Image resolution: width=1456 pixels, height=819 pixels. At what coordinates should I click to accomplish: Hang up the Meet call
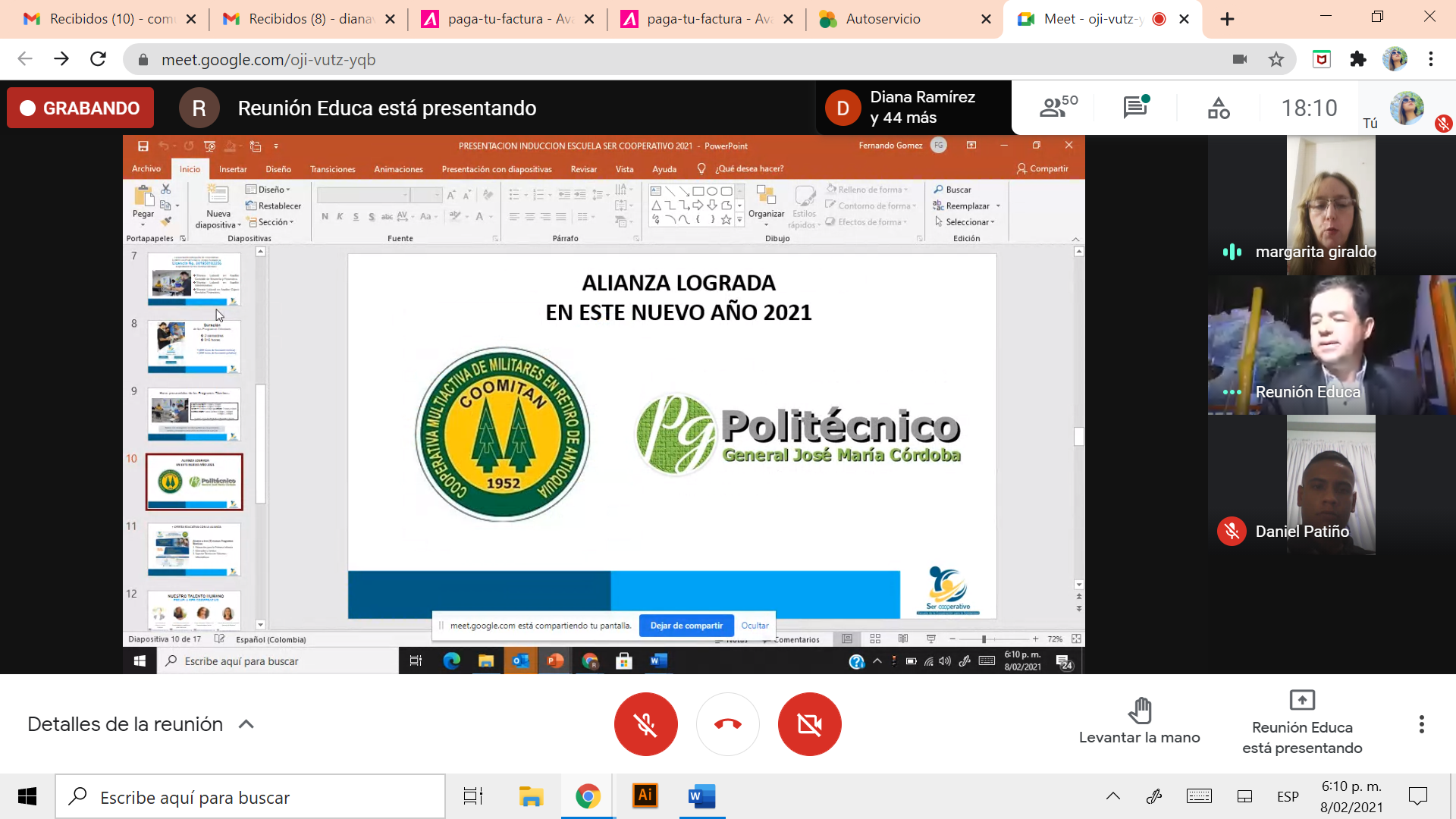pos(728,724)
